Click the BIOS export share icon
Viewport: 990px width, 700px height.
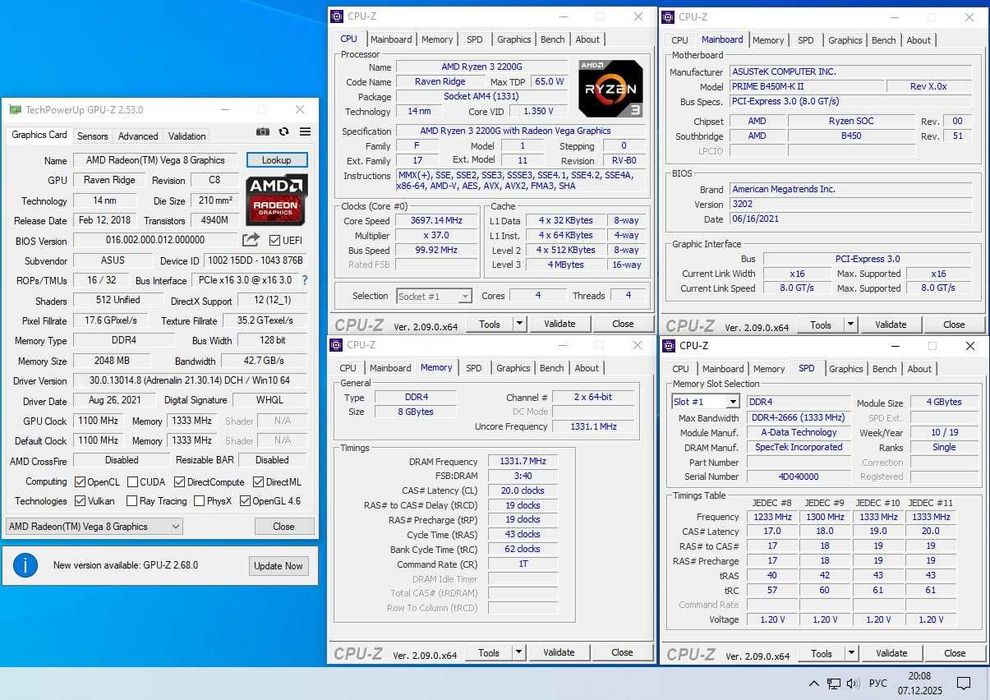[251, 240]
